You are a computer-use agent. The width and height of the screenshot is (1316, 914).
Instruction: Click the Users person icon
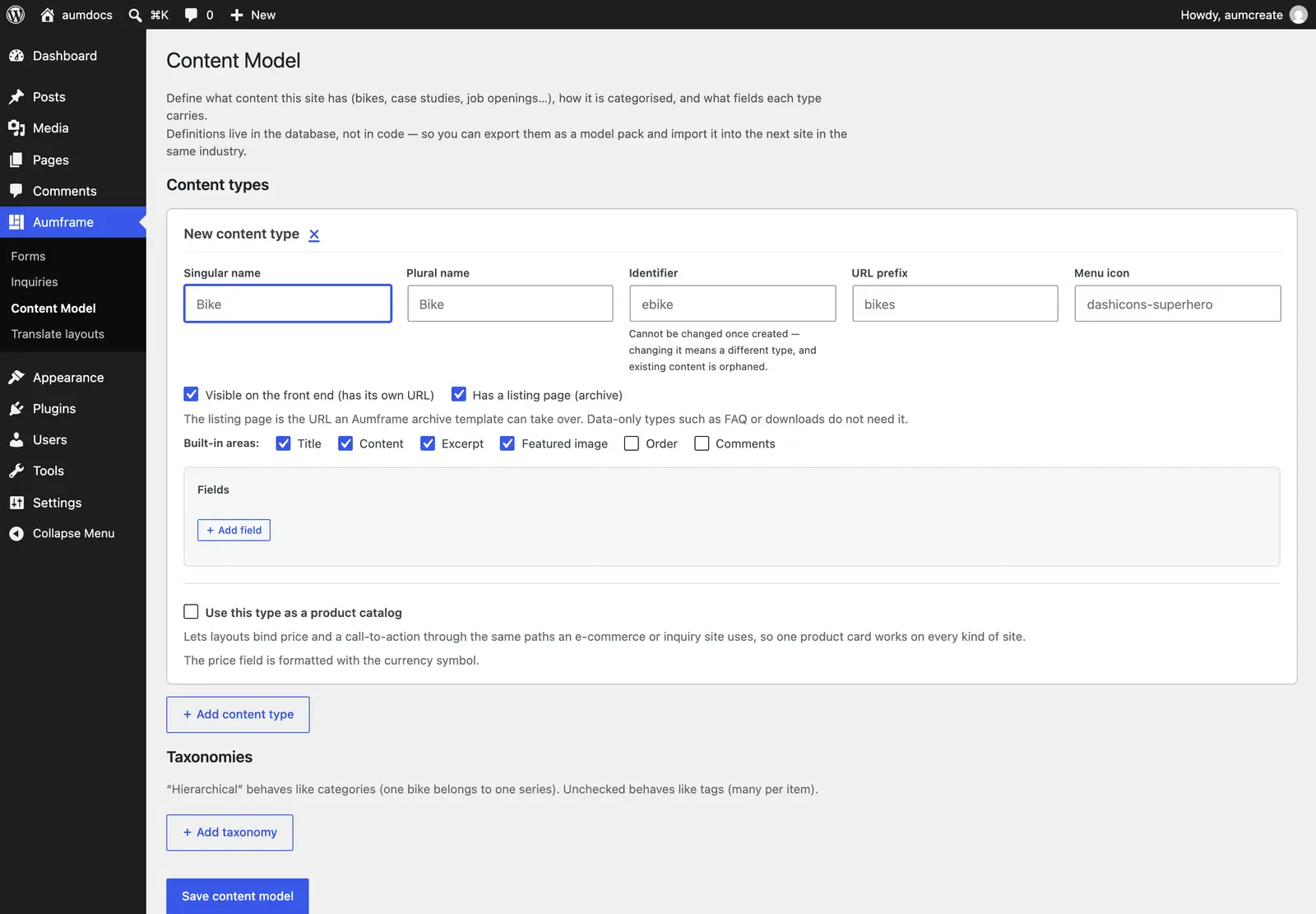pyautogui.click(x=16, y=440)
